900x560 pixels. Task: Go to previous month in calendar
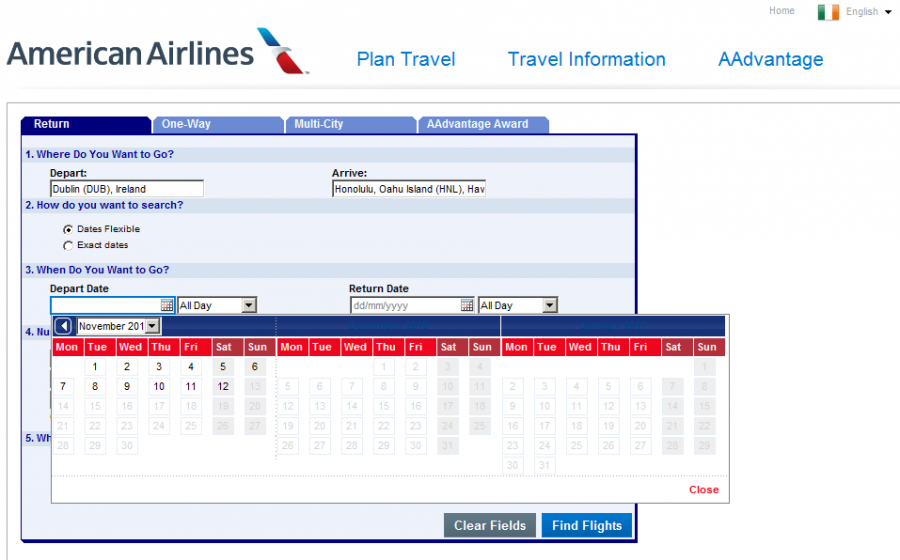coord(64,326)
